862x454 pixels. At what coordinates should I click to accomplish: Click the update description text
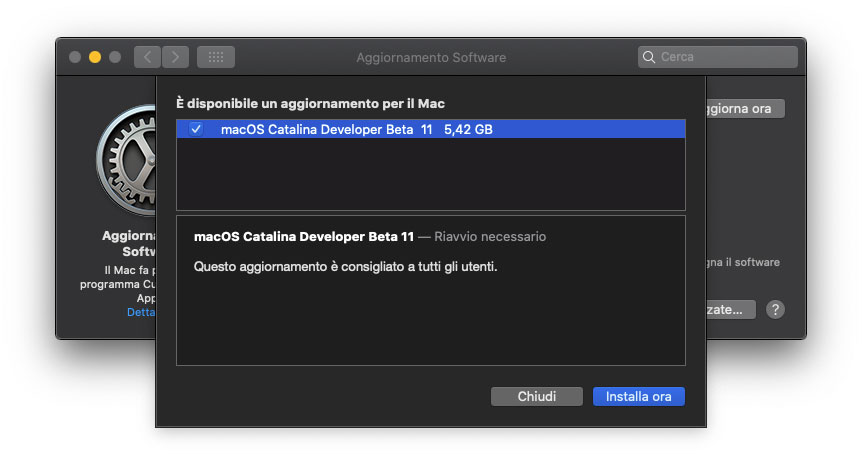pos(345,267)
